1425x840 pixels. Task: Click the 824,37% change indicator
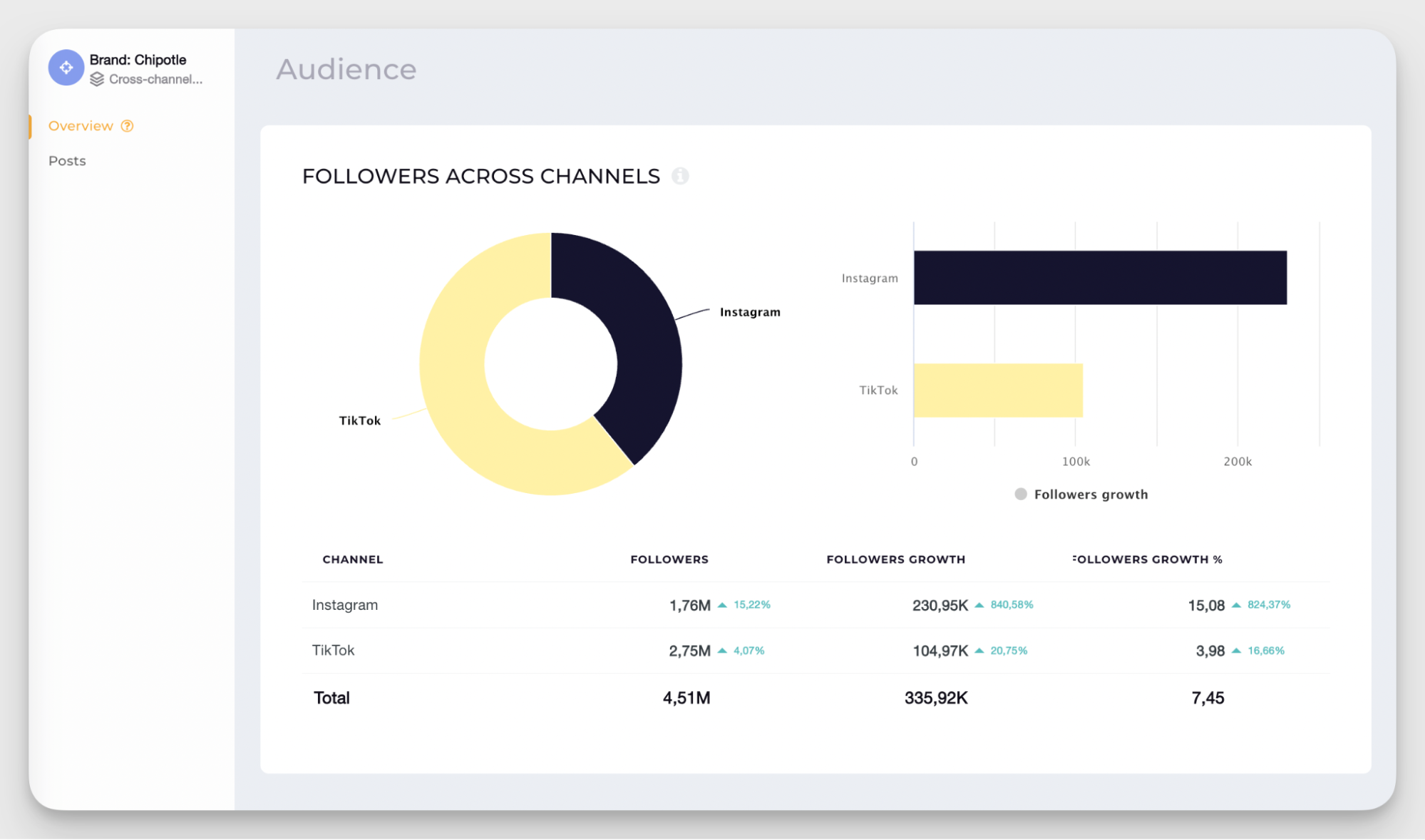[1269, 605]
